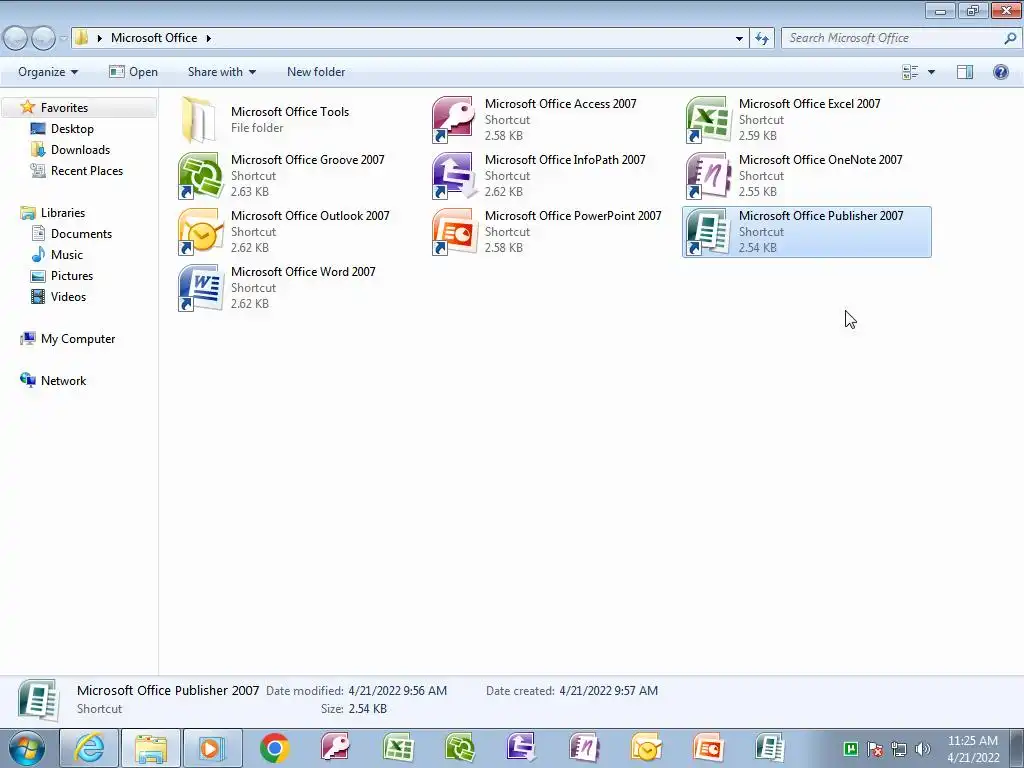Click the network tray icon
The width and height of the screenshot is (1024, 768).
point(899,749)
